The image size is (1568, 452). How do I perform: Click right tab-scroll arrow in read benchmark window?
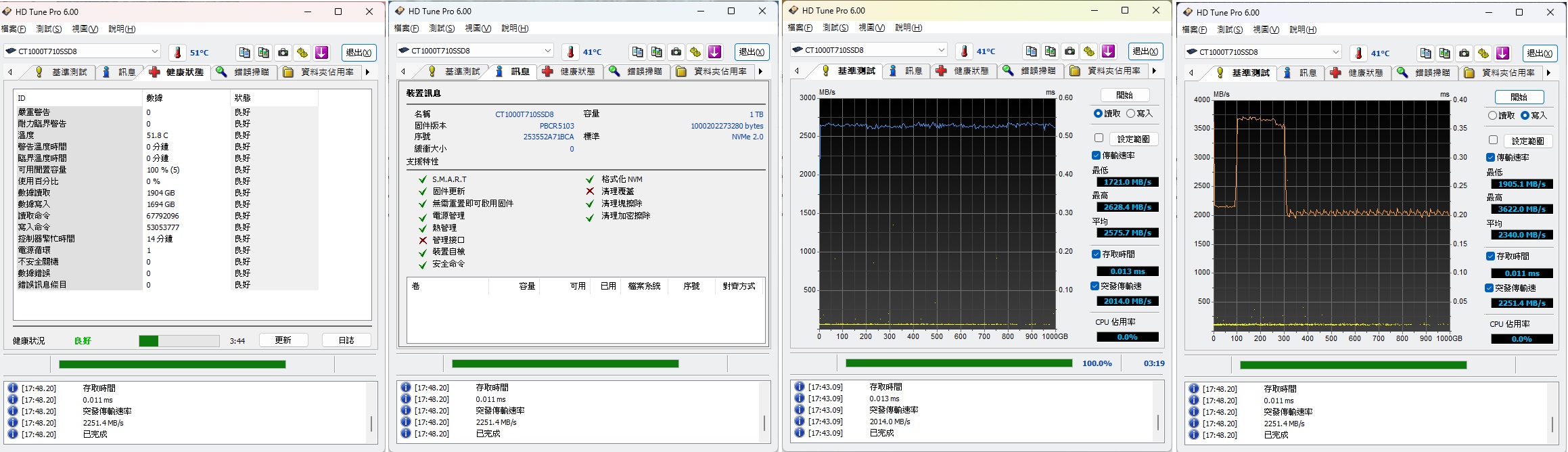(x=1154, y=70)
